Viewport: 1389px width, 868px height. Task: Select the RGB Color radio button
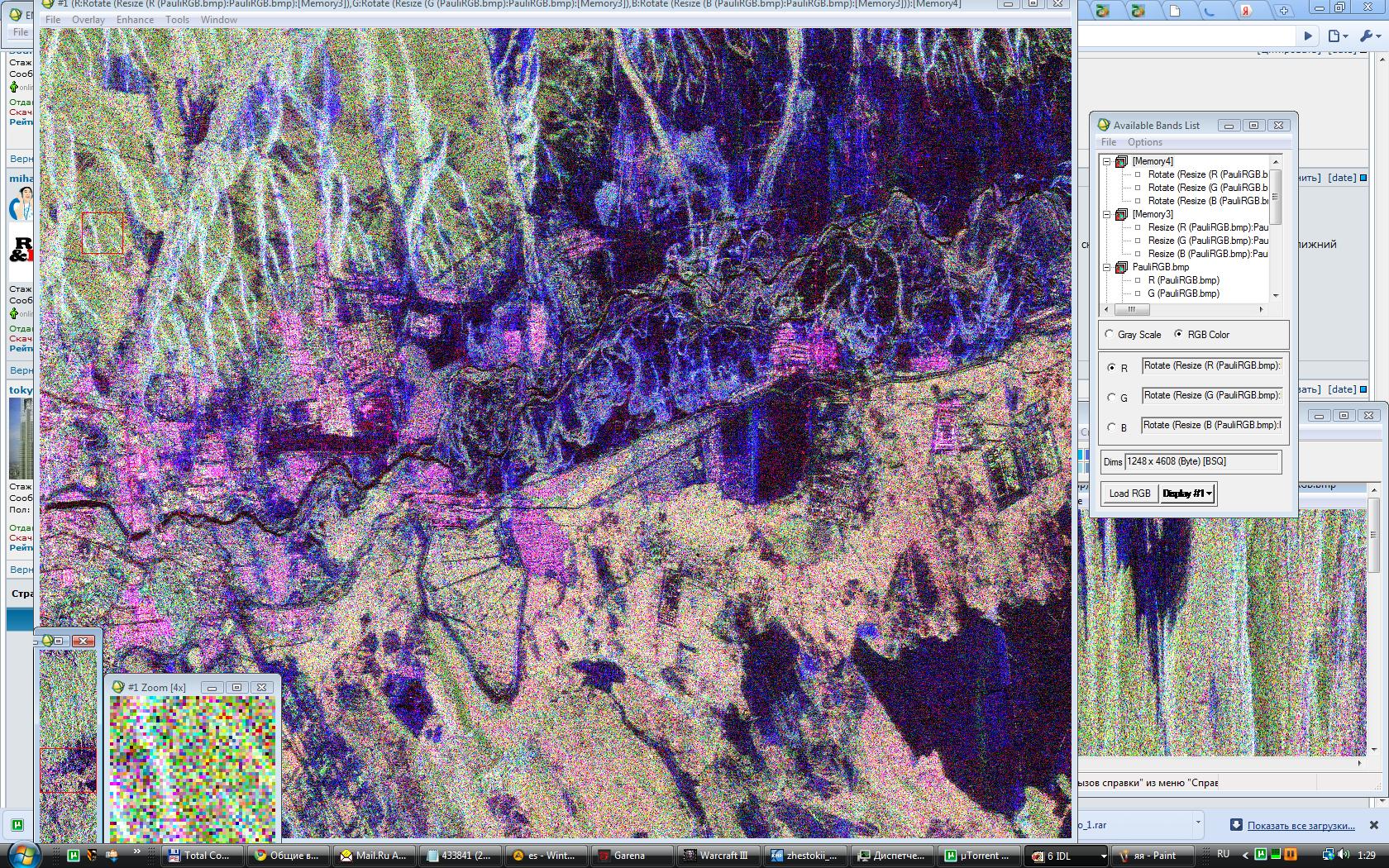coord(1179,334)
